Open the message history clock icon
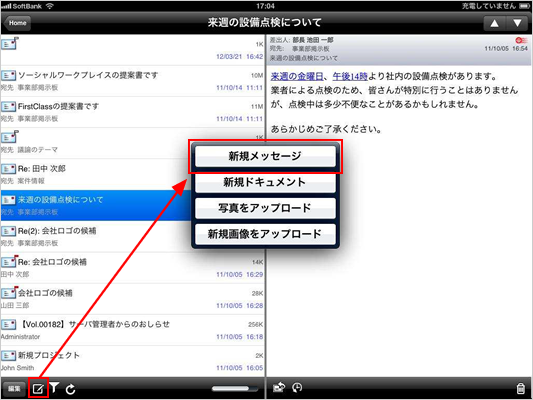533x400 pixels. pos(297,387)
